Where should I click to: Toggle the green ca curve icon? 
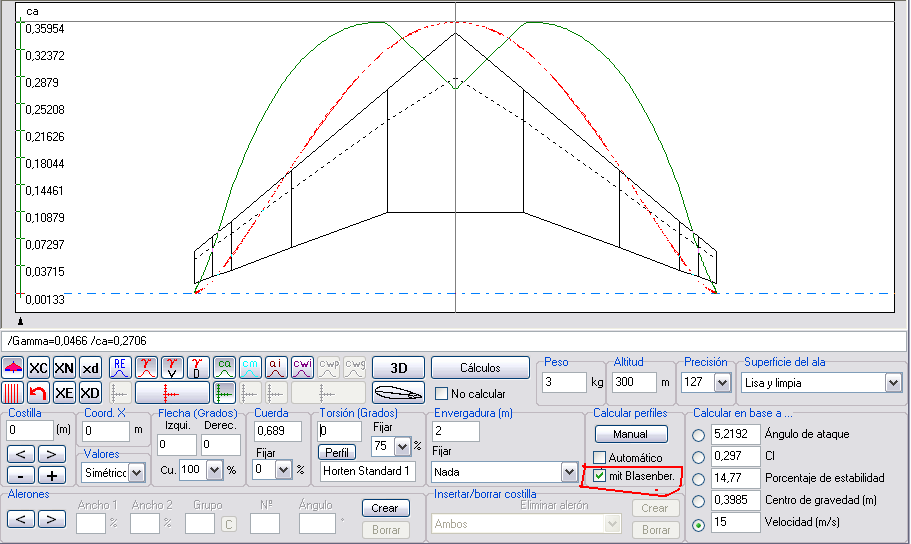(x=224, y=368)
